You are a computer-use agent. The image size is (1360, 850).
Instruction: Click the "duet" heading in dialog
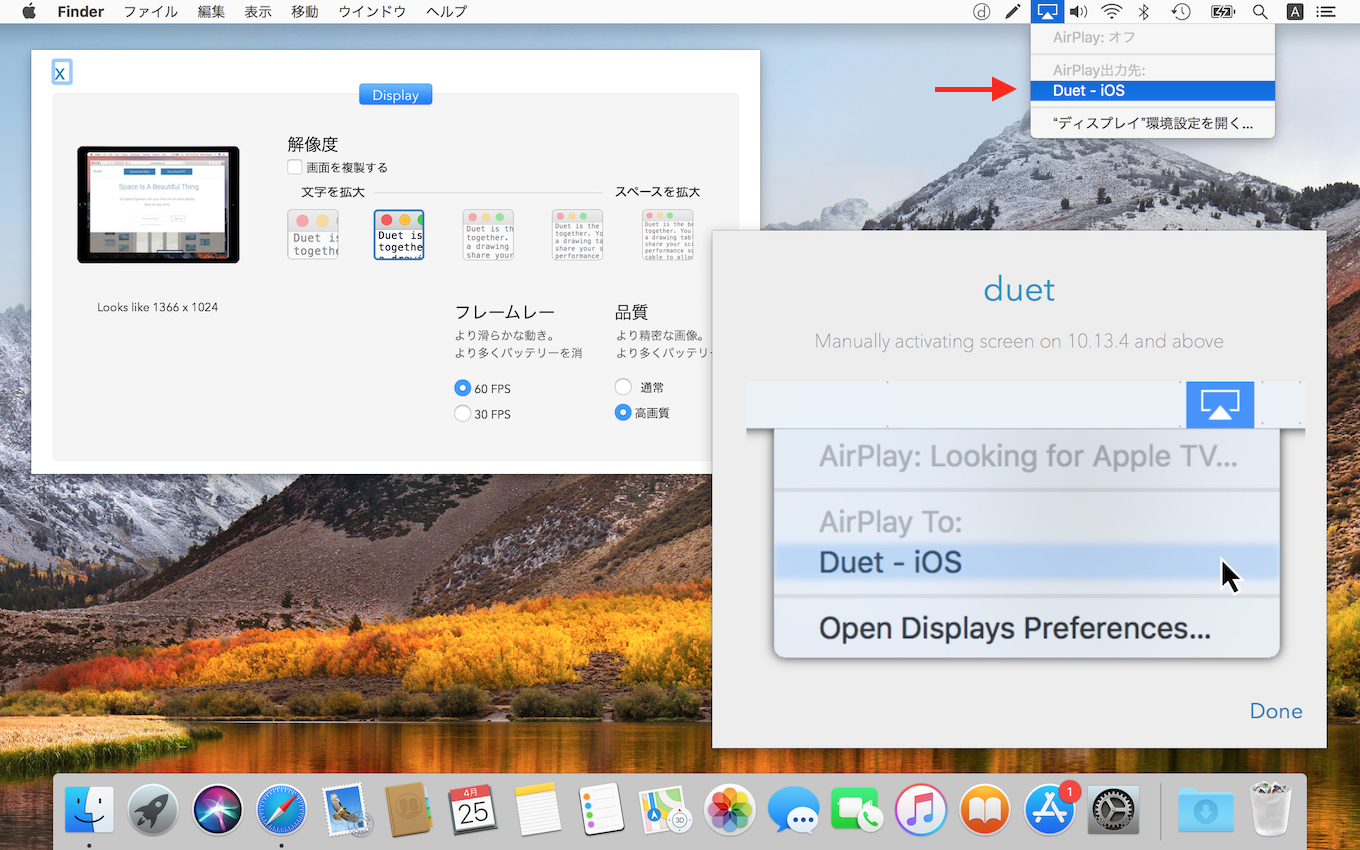tap(1019, 289)
